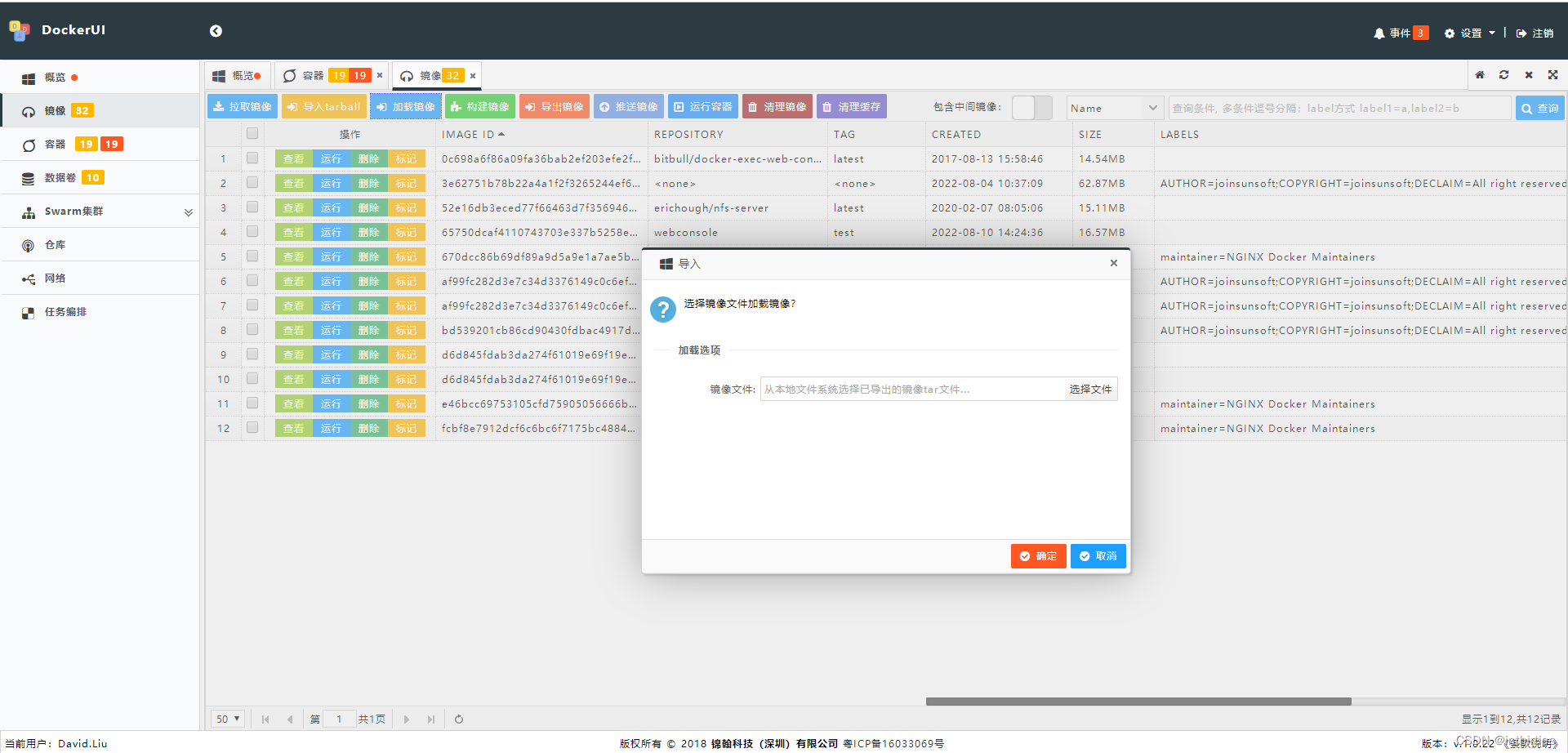Refresh the current tab using reload icon
Viewport: 1568px width, 753px height.
click(1504, 75)
